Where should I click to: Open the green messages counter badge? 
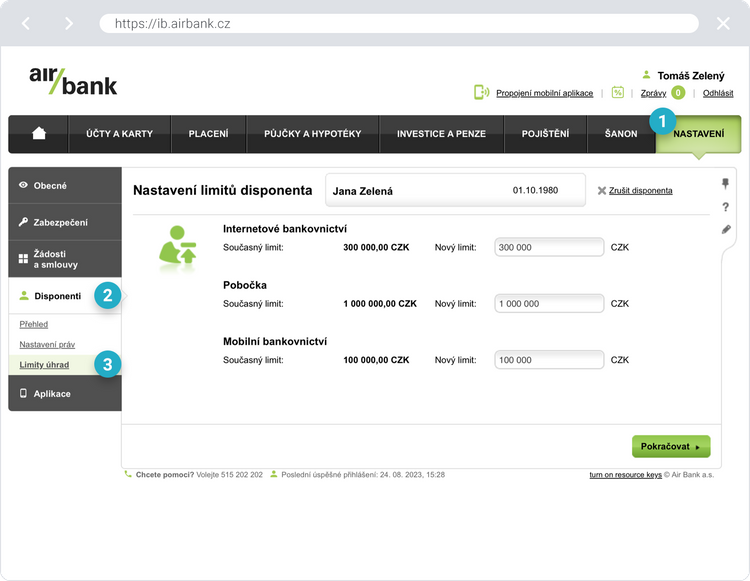(x=678, y=93)
